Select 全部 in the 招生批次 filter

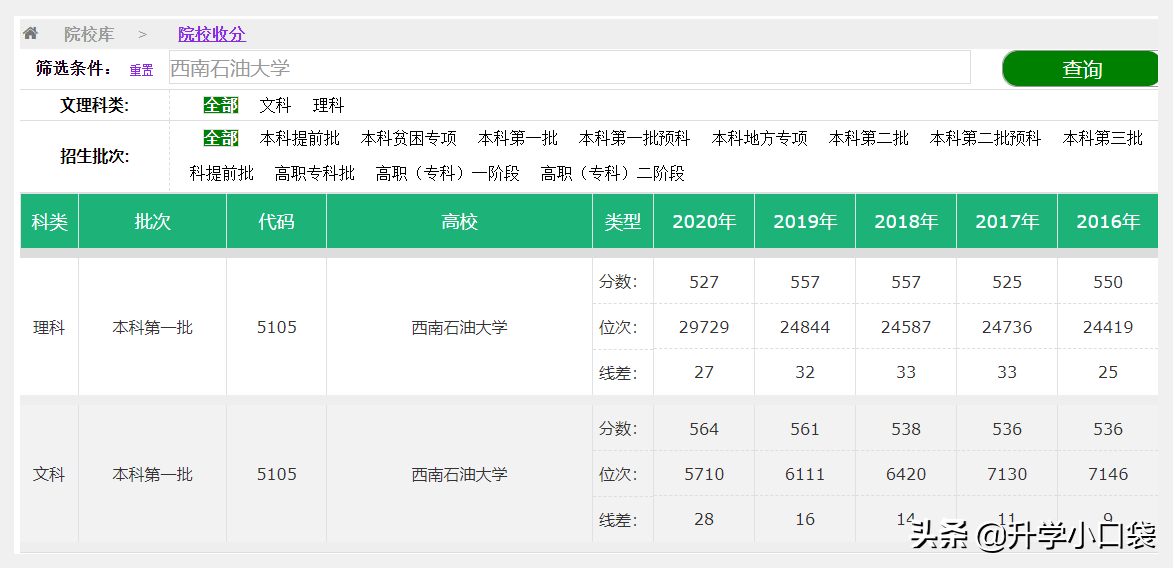pyautogui.click(x=221, y=138)
